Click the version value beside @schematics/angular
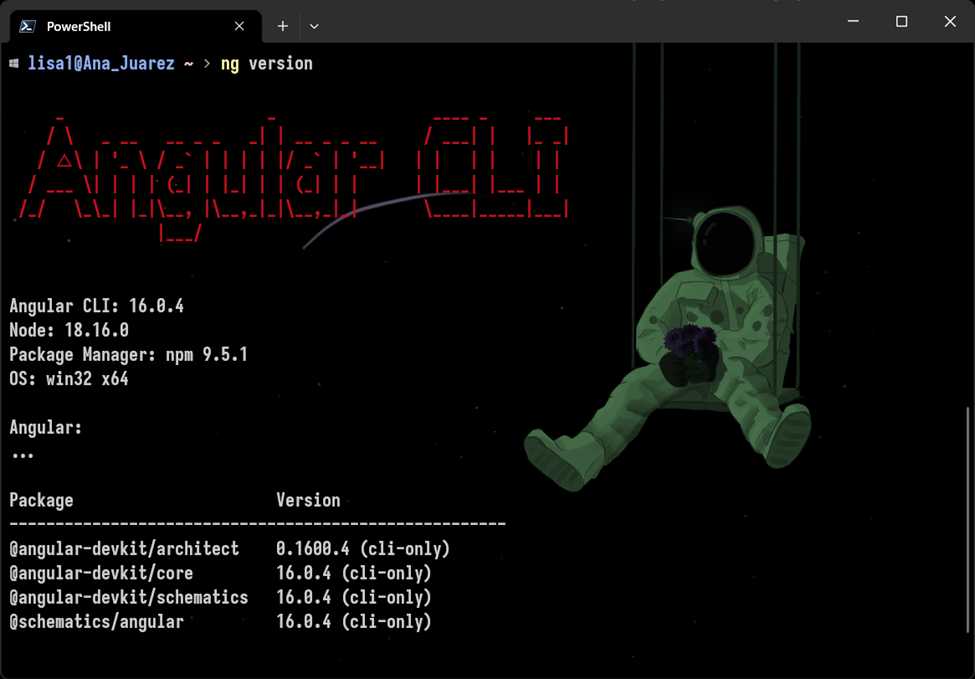The image size is (975, 679). [354, 622]
